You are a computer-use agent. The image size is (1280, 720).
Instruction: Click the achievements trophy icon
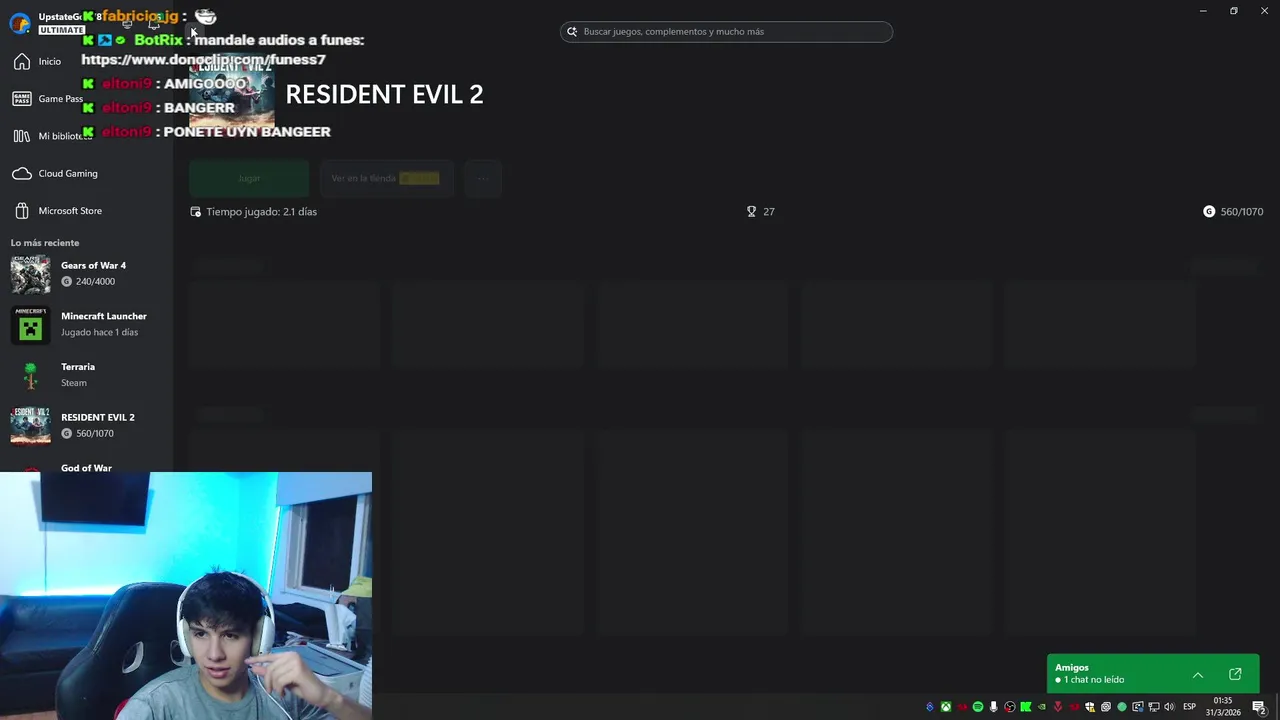tap(751, 212)
